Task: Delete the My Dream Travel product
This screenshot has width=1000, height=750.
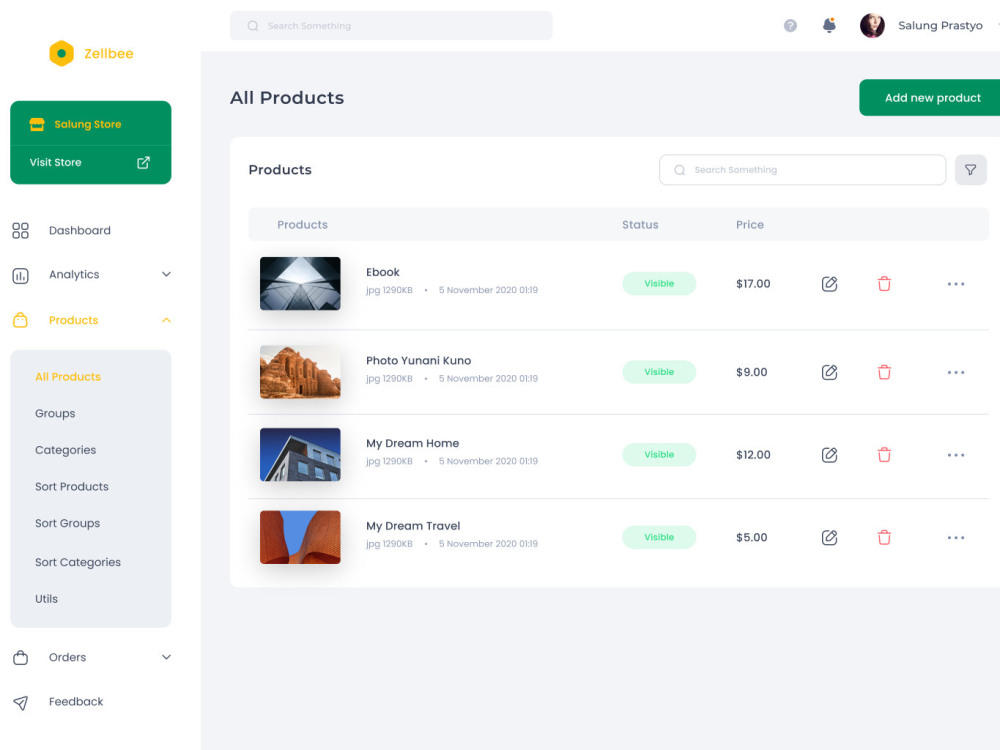Action: tap(884, 538)
